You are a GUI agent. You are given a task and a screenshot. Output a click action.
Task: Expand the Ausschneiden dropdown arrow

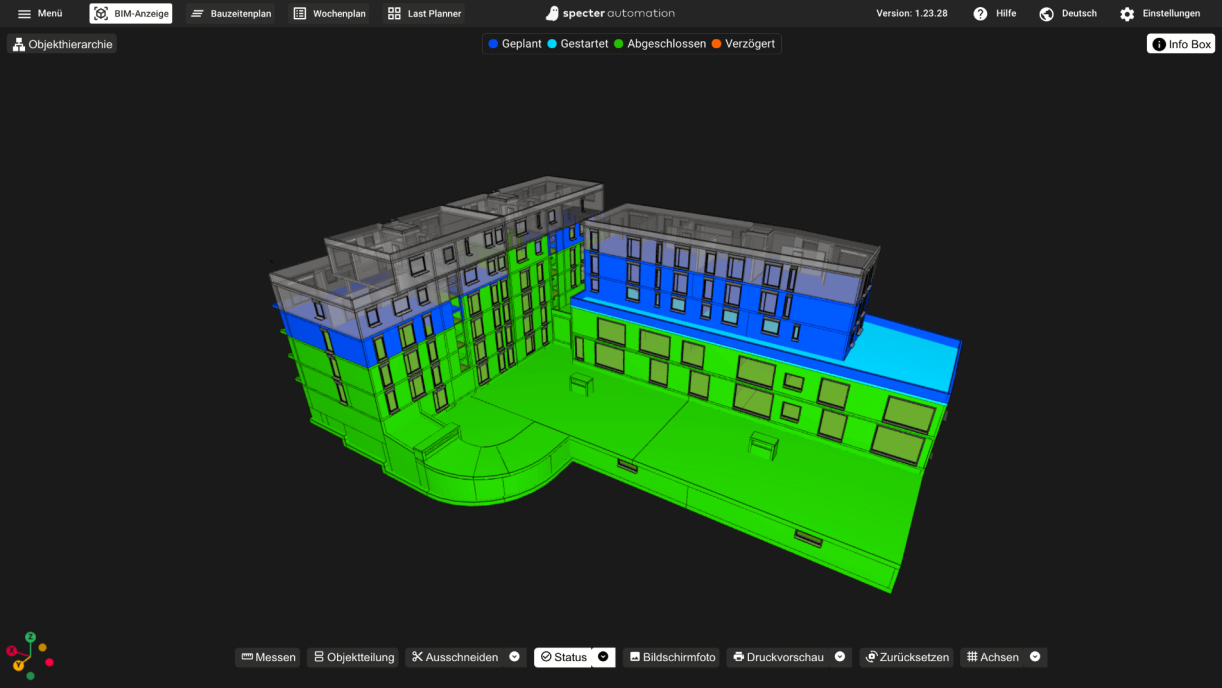tap(515, 657)
